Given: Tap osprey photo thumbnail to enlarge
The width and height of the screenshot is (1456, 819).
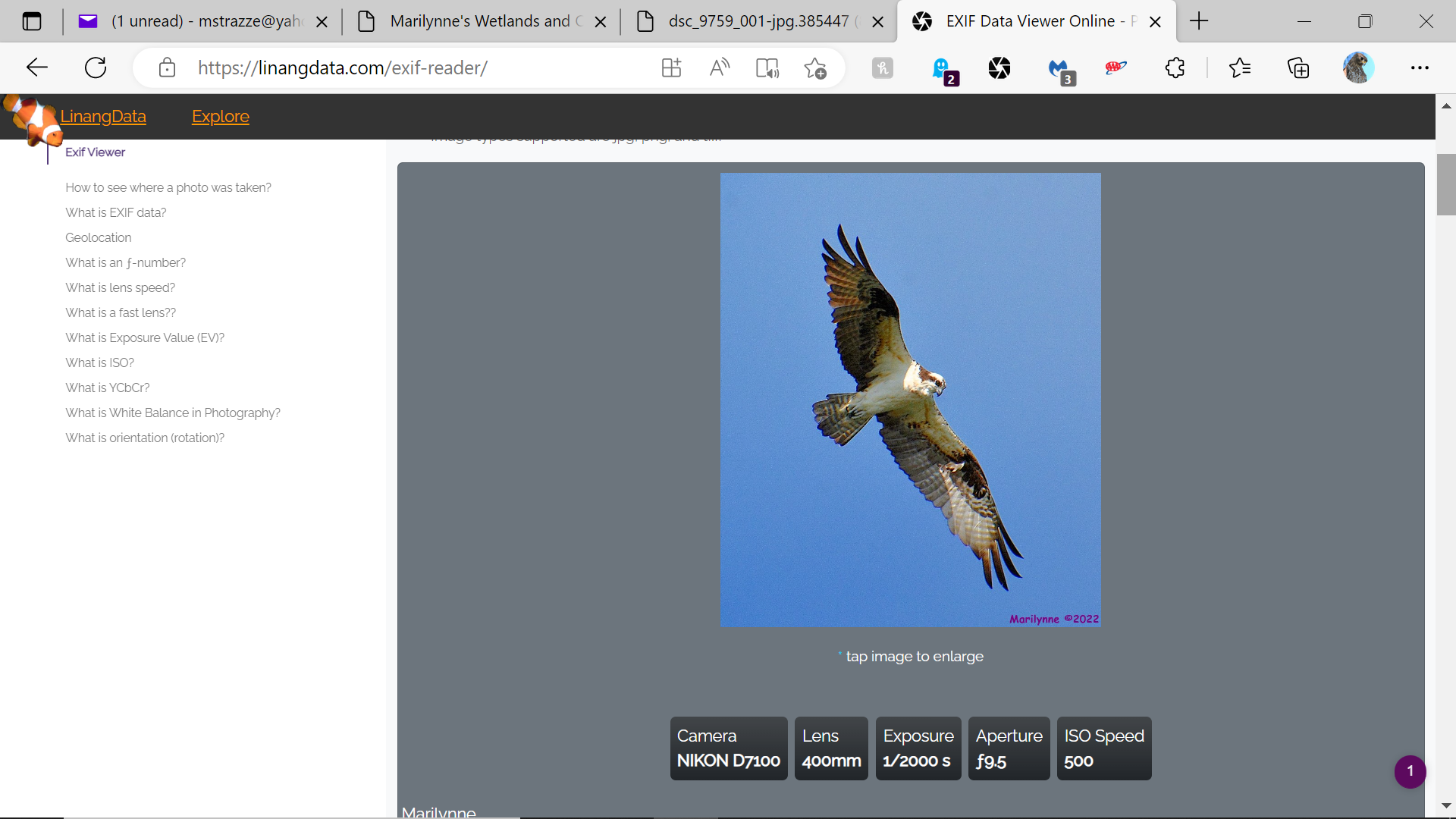Looking at the screenshot, I should click(x=910, y=400).
